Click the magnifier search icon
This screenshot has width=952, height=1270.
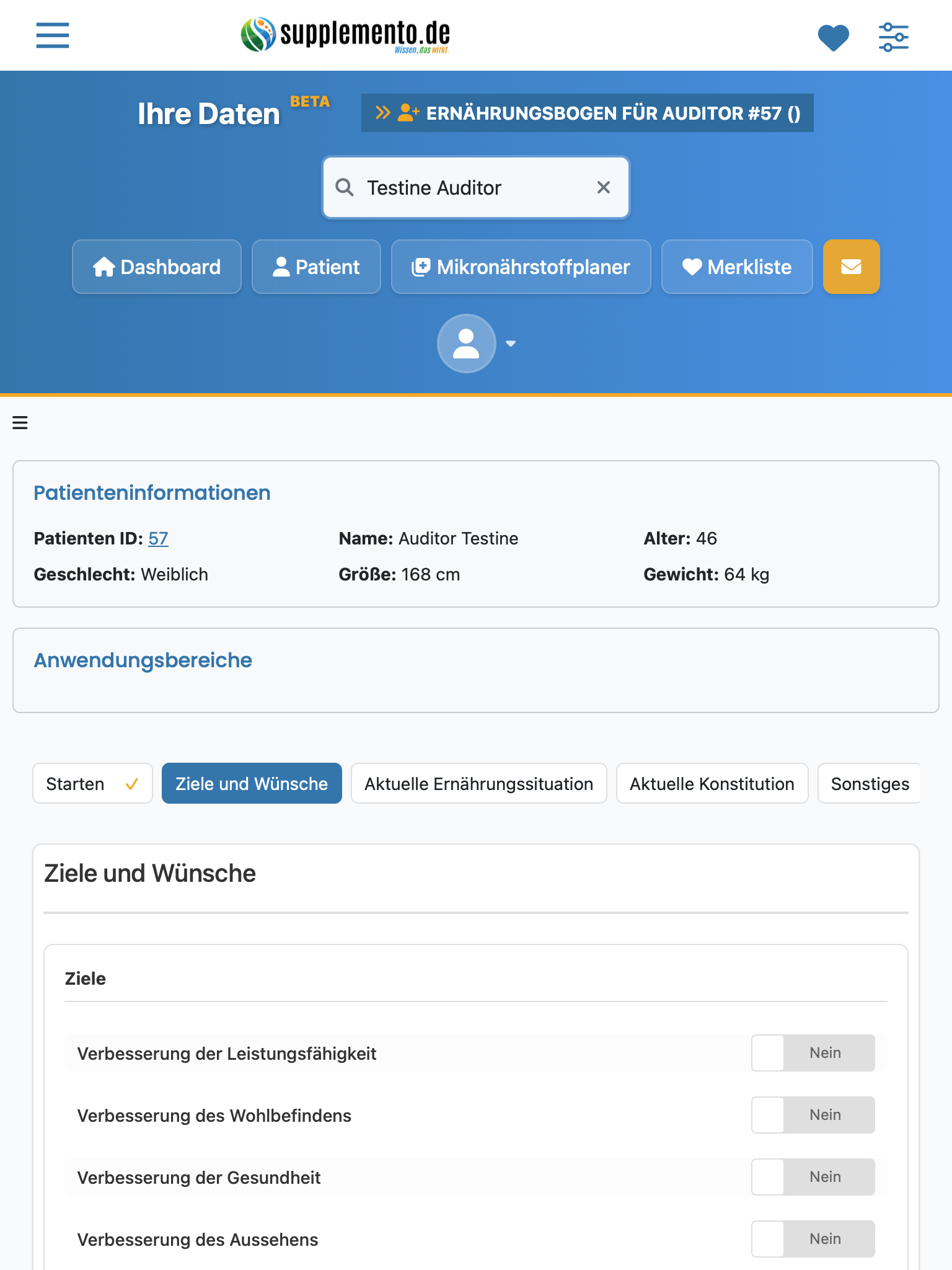click(x=345, y=187)
